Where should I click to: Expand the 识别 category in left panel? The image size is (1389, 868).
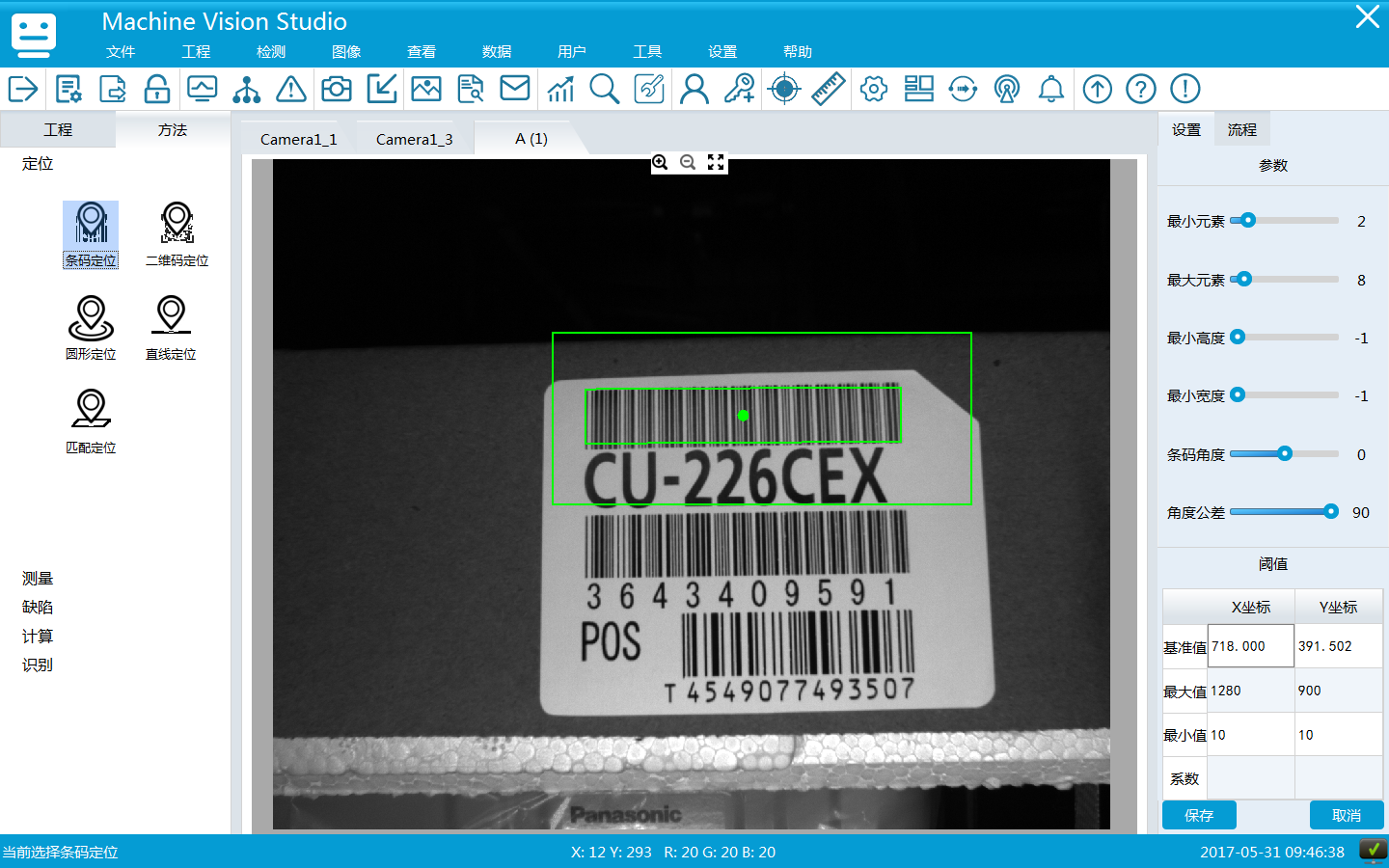38,665
